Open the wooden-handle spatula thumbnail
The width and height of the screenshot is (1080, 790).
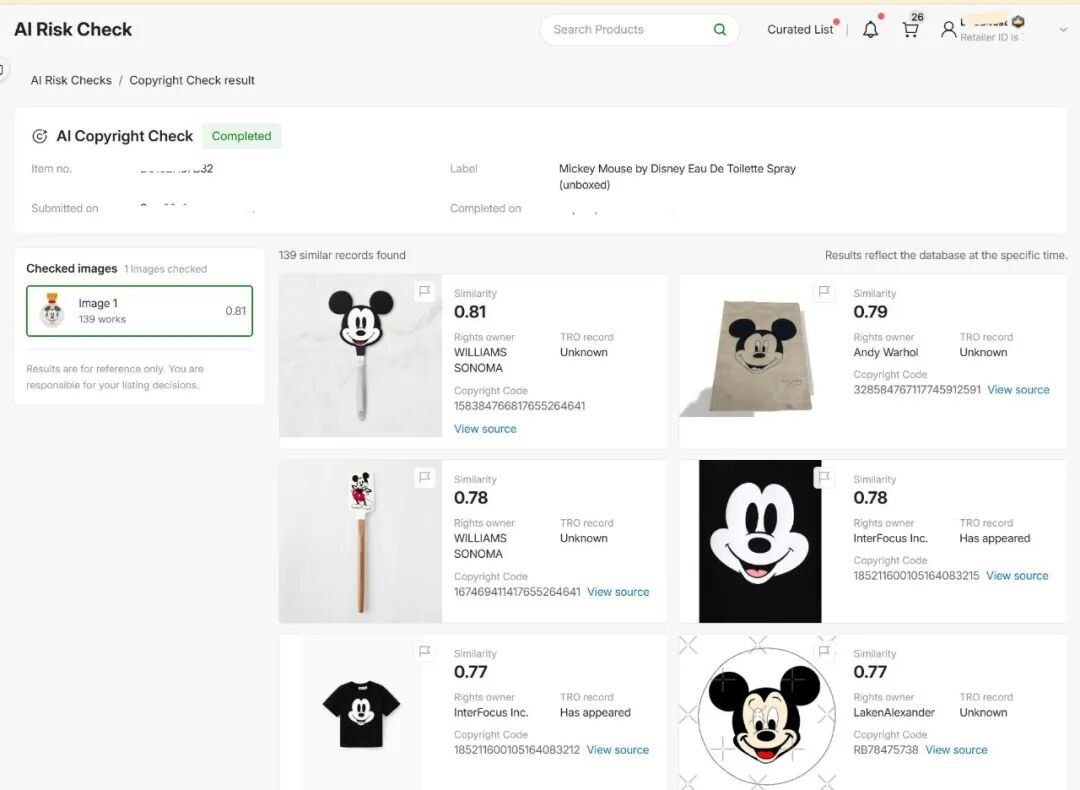click(x=360, y=541)
